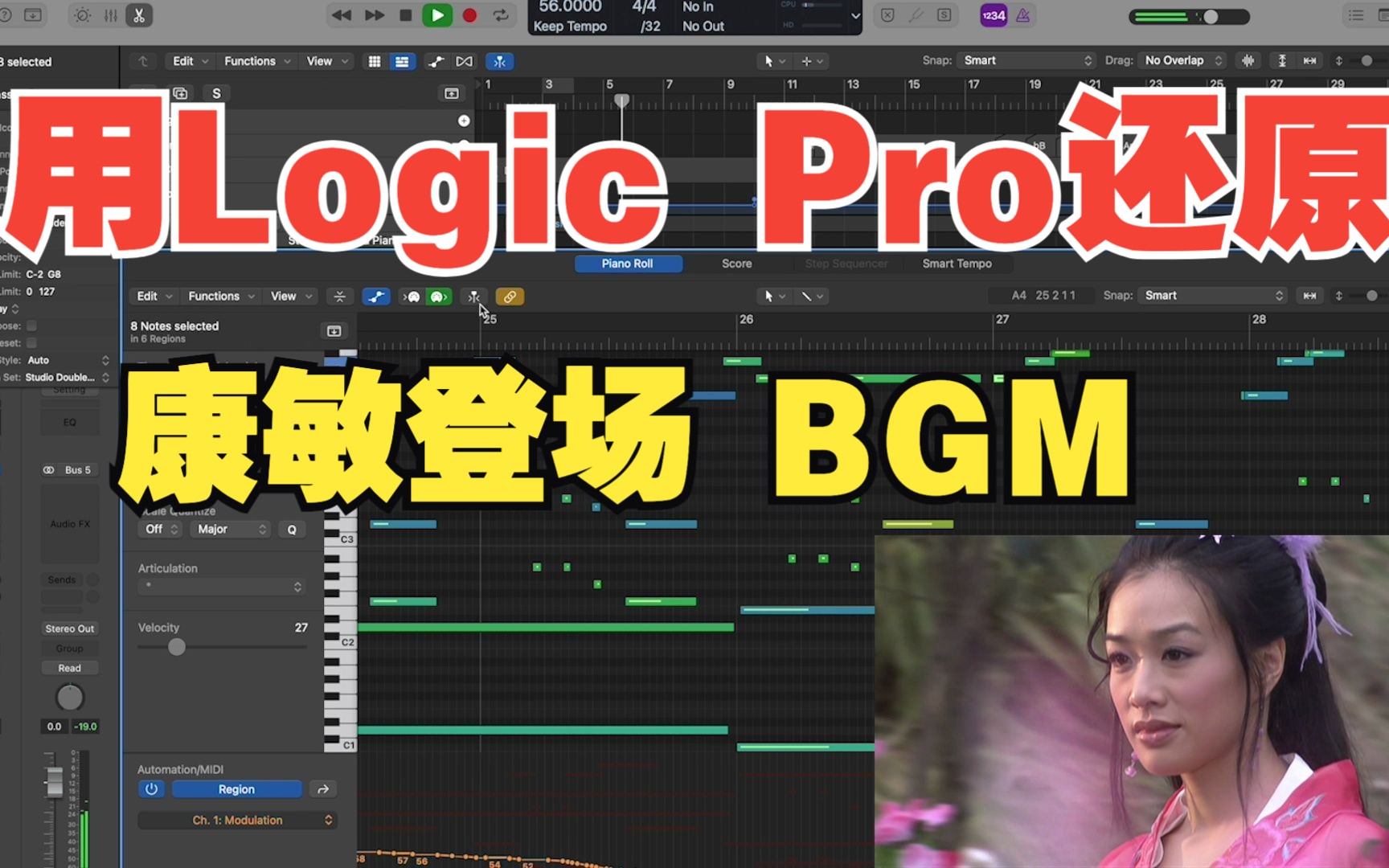1389x868 pixels.
Task: Open the Scale Quantize Off dropdown
Action: [161, 529]
